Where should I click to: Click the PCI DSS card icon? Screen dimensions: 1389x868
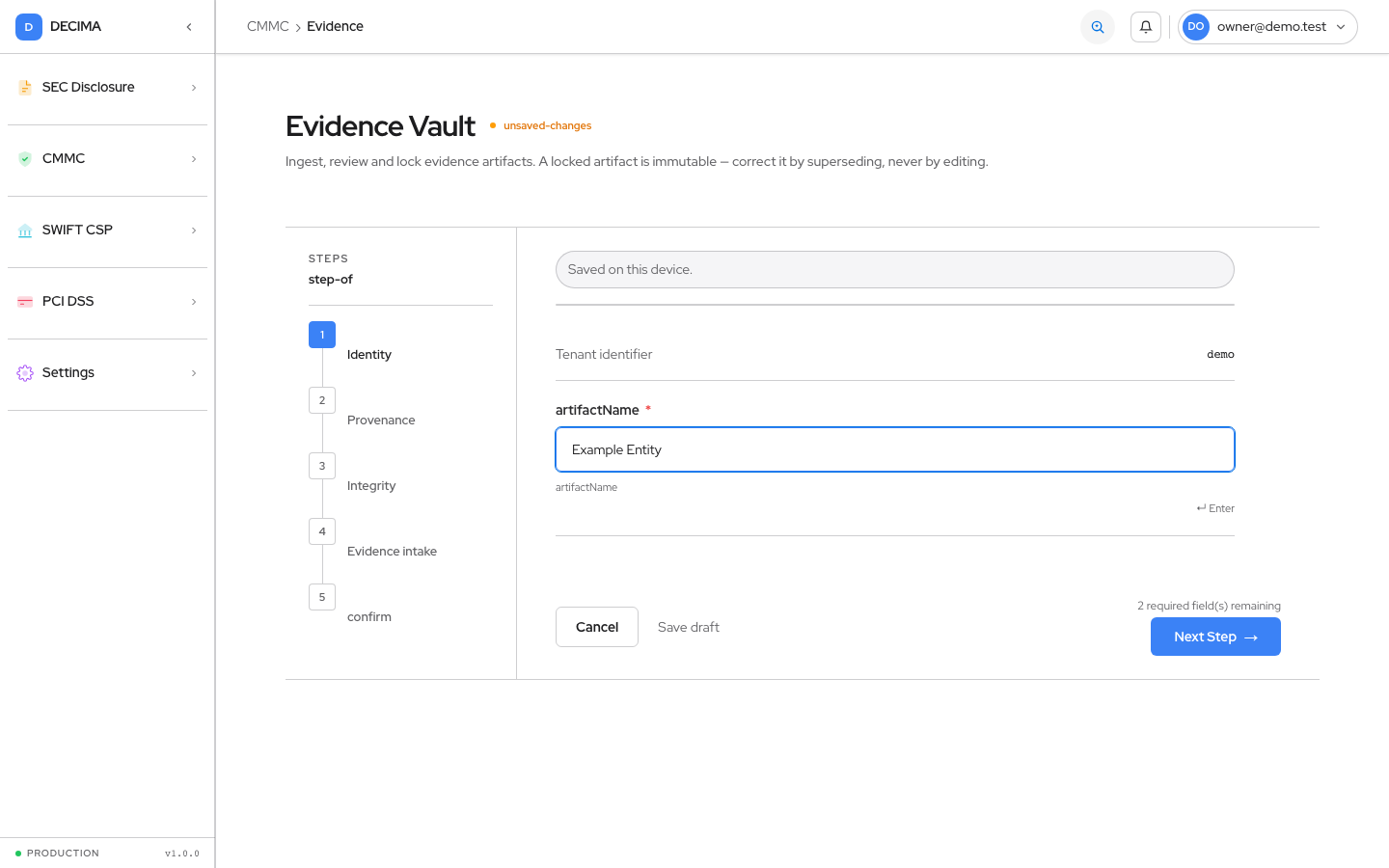pyautogui.click(x=25, y=302)
